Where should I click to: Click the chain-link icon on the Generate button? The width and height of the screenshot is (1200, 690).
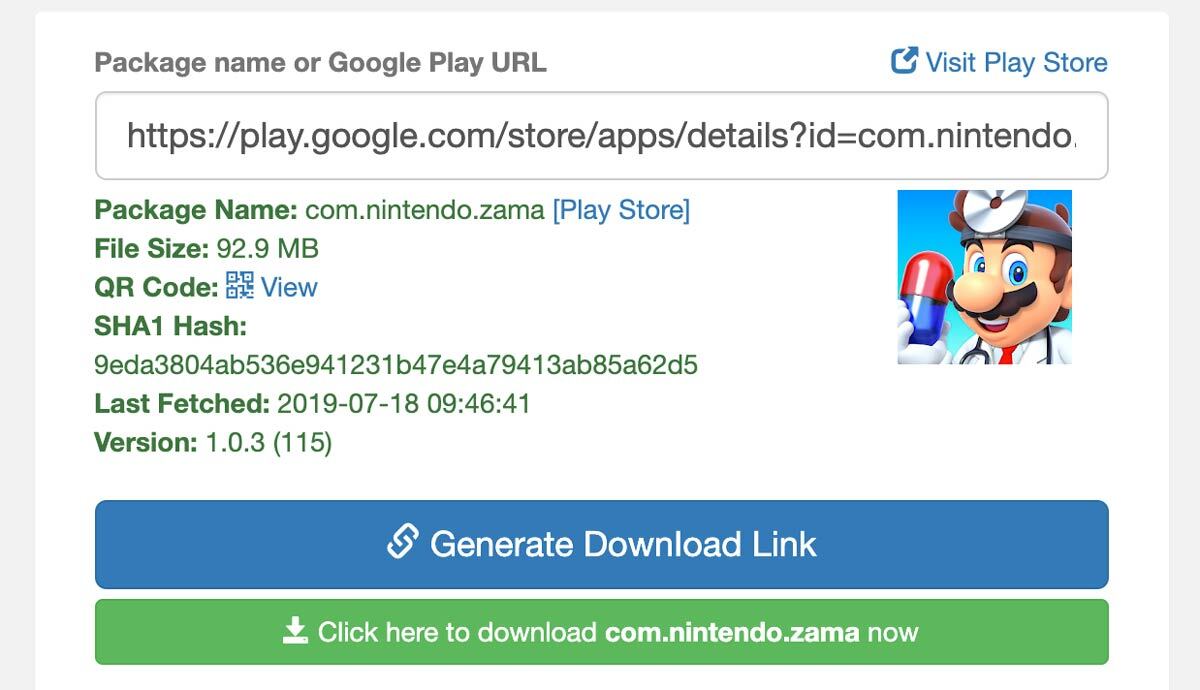click(402, 543)
